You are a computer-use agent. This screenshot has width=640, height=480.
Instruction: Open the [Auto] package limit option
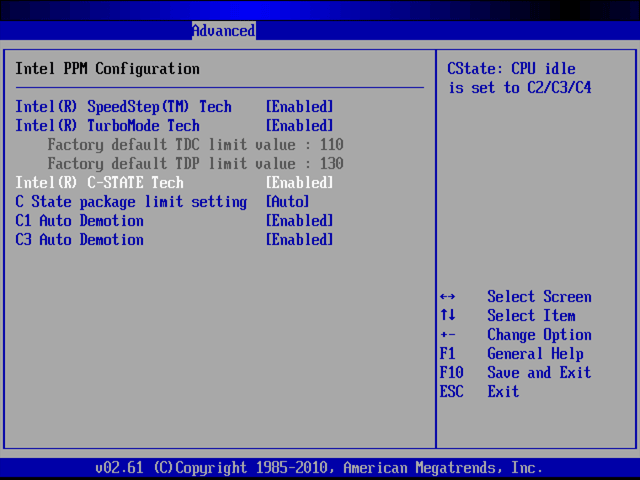tap(287, 202)
